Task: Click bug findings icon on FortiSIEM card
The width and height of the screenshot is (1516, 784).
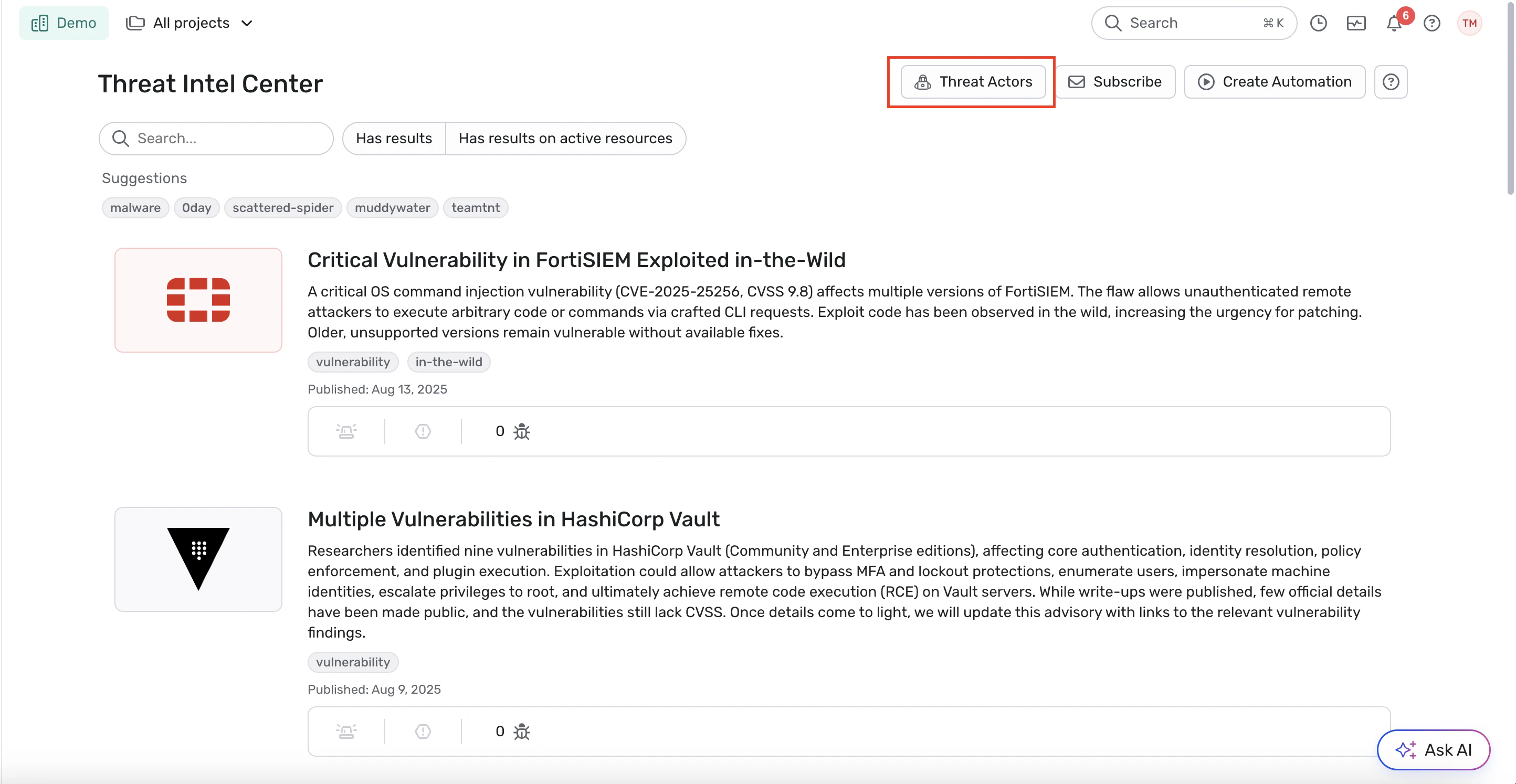Action: pyautogui.click(x=521, y=431)
